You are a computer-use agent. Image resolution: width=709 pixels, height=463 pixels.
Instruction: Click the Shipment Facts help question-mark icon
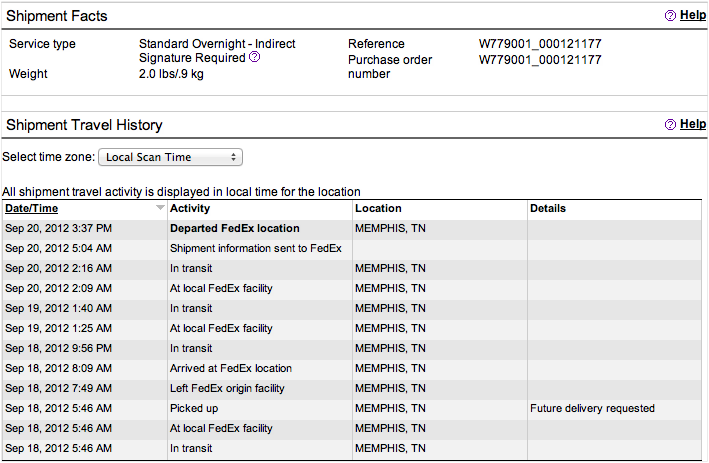coord(670,16)
